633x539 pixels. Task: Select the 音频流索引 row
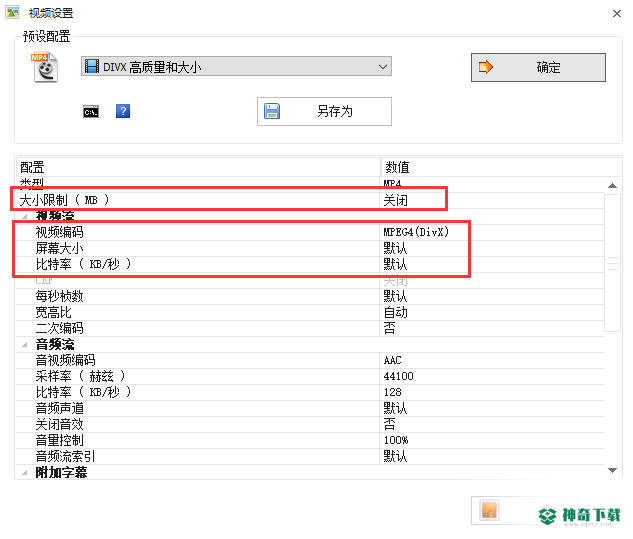click(x=310, y=456)
